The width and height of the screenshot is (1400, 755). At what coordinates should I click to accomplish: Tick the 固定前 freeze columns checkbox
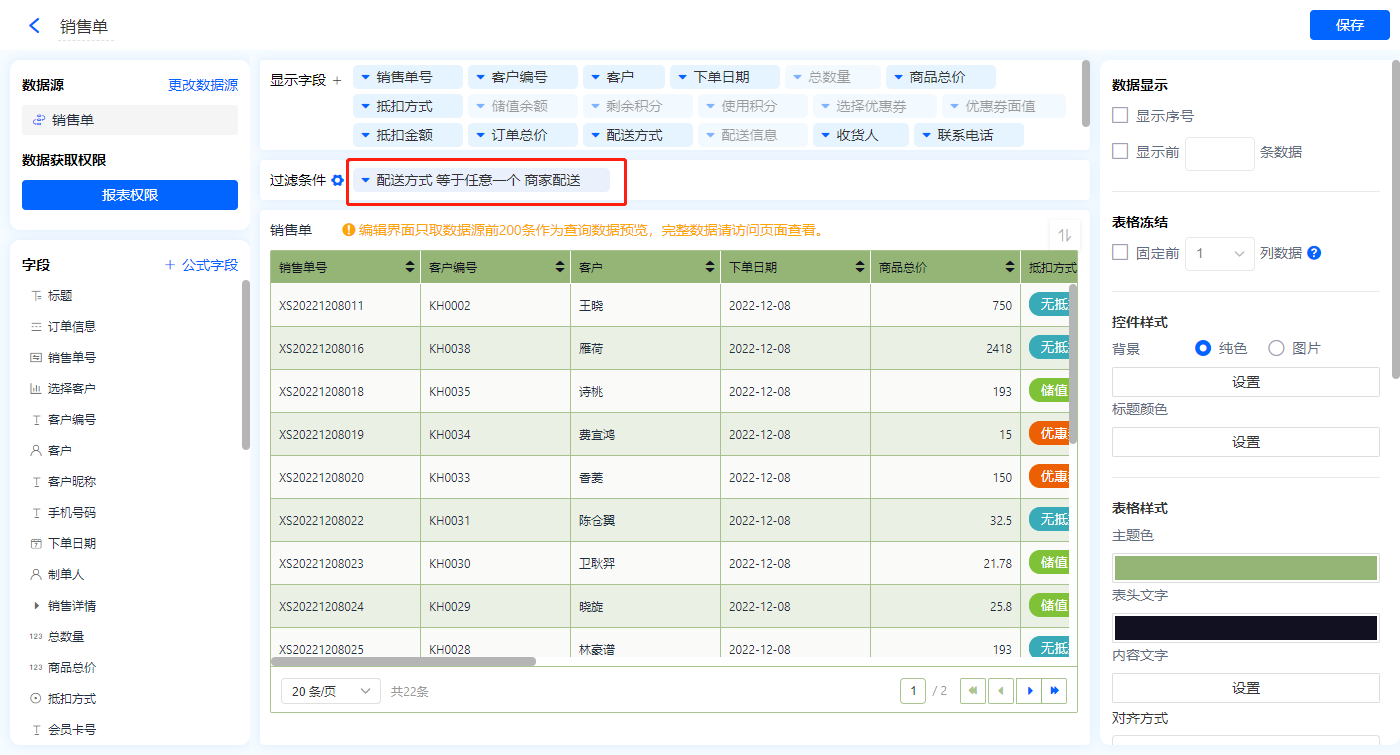tap(1120, 253)
